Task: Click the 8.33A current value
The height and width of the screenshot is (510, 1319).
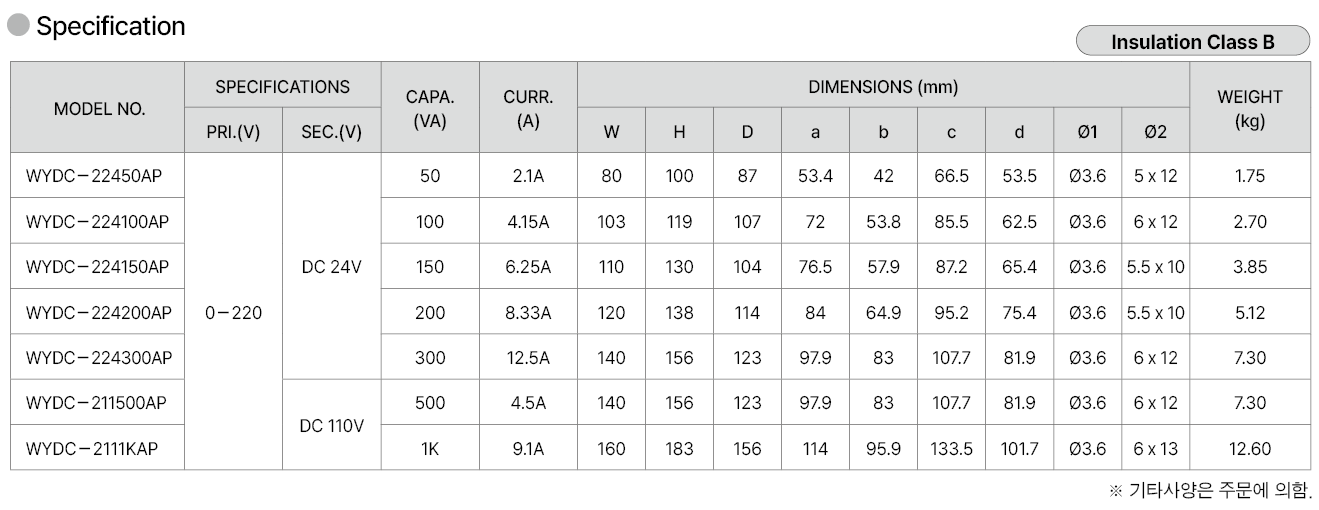Action: click(528, 313)
